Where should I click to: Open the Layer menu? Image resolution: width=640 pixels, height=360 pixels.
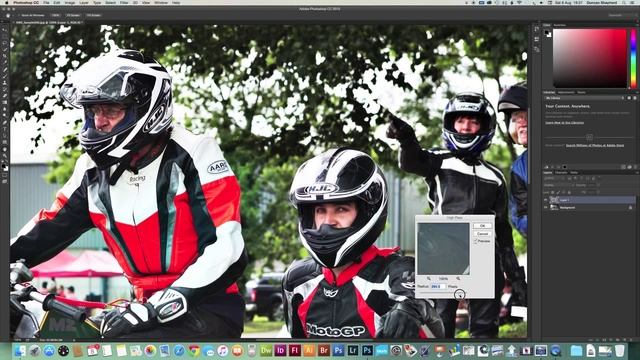84,2
